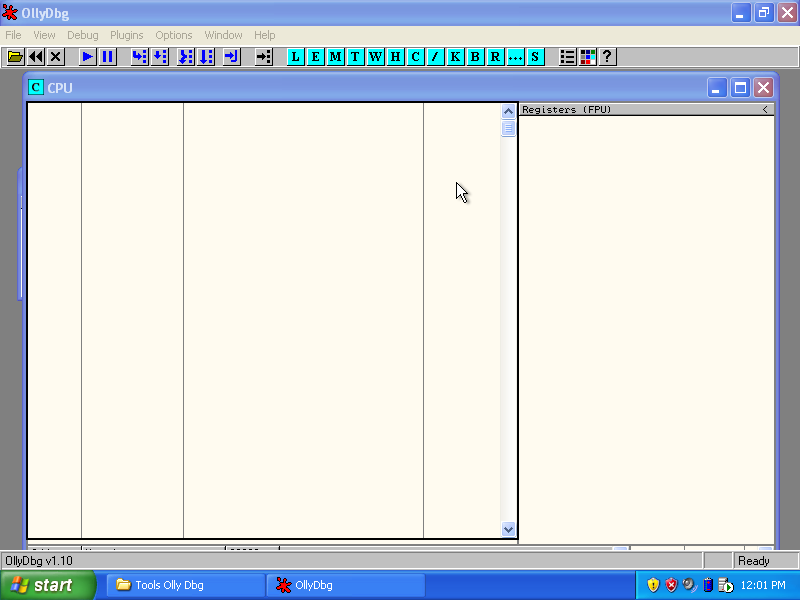Maximize the CPU child window
This screenshot has height=600, width=800.
tap(740, 88)
